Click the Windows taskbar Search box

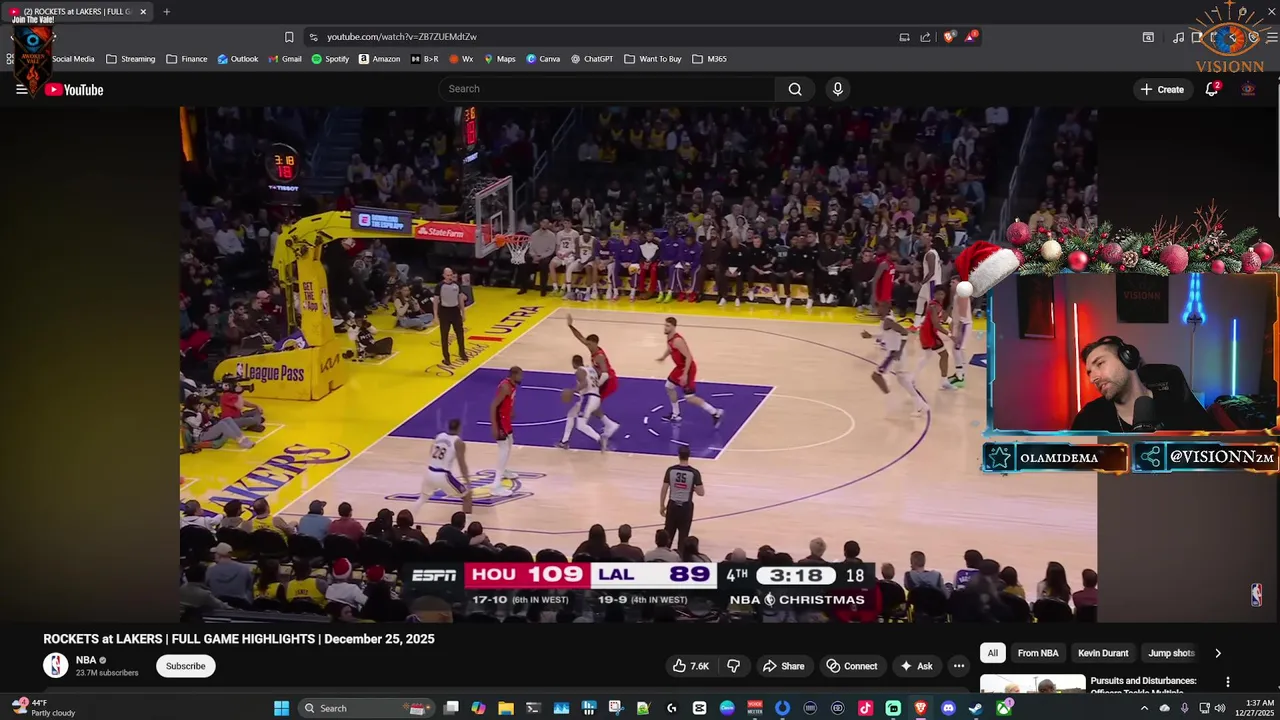[x=366, y=708]
